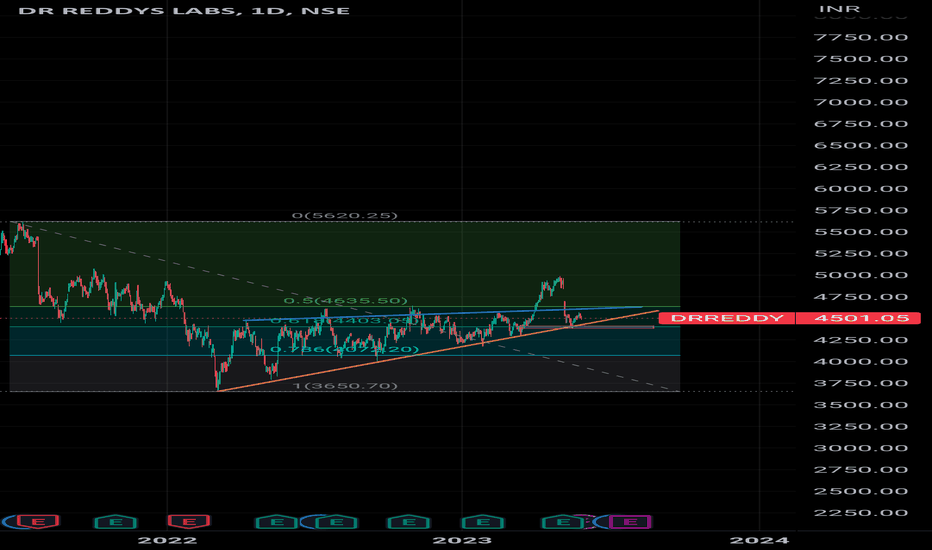Click the last green earnings marker before the purple one

point(562,522)
